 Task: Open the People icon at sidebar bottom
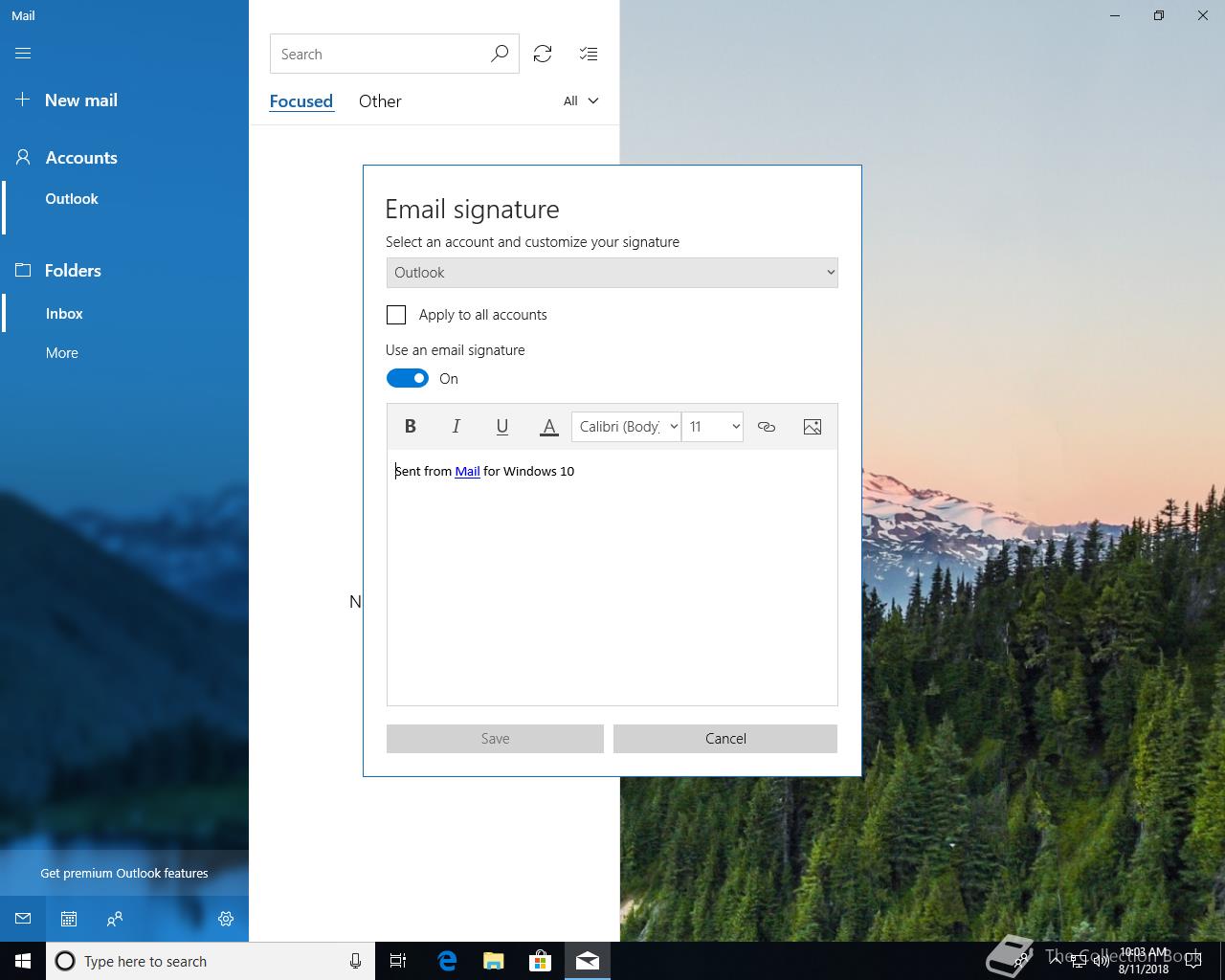[x=115, y=919]
